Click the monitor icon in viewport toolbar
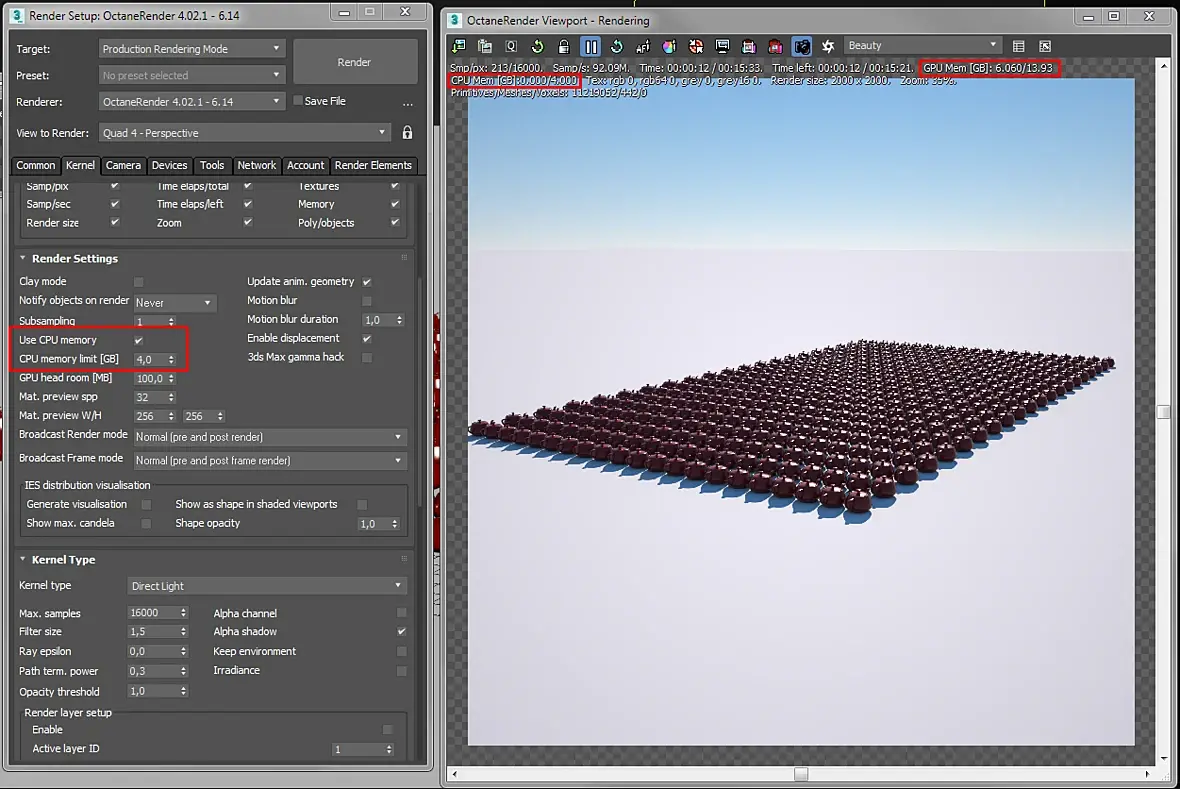Screen dimensions: 1180x789 (x=722, y=46)
